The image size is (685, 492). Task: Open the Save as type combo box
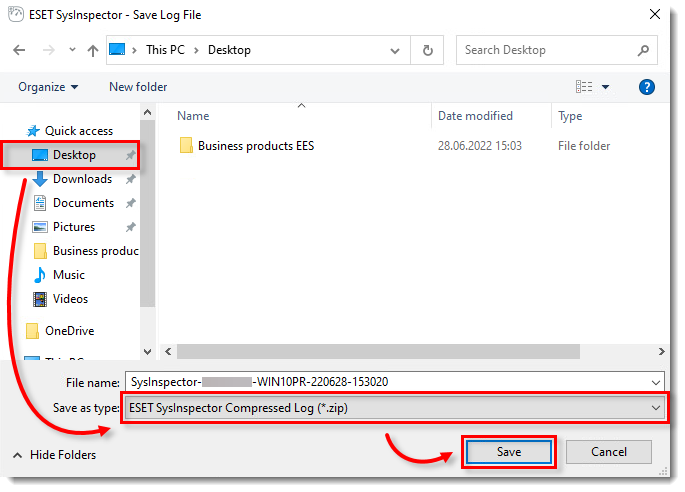click(395, 408)
